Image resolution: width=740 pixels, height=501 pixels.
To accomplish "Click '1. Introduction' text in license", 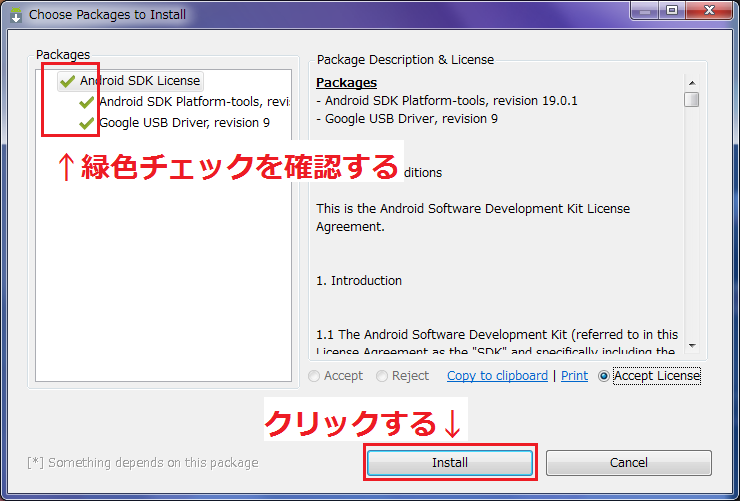I will (359, 281).
